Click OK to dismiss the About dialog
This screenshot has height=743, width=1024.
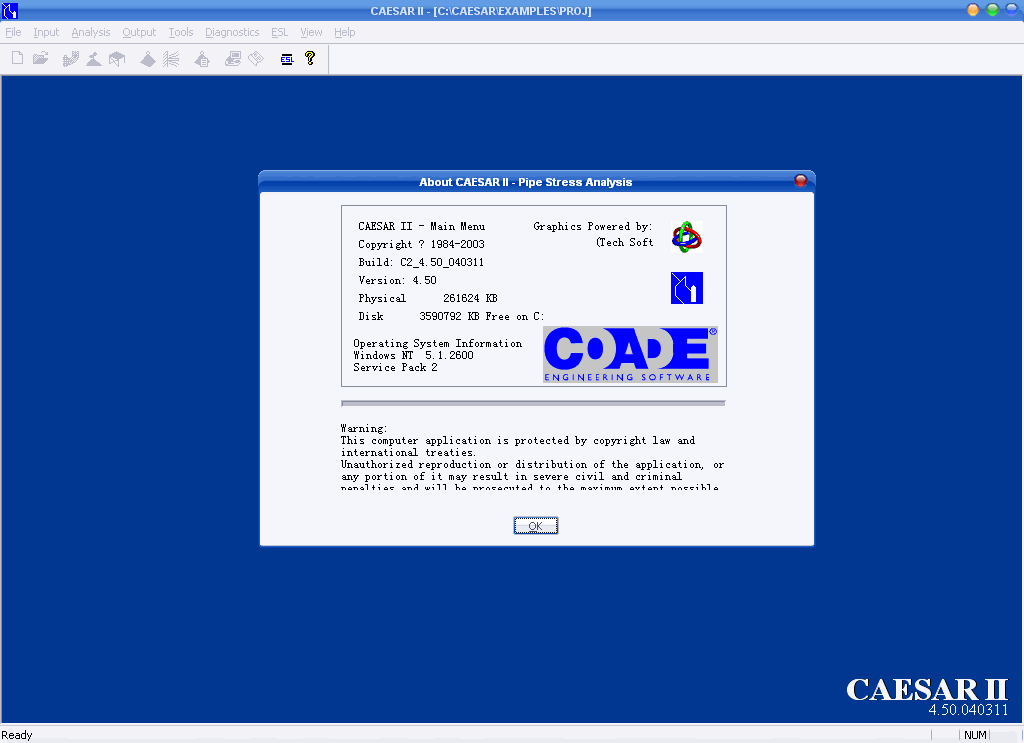(536, 526)
